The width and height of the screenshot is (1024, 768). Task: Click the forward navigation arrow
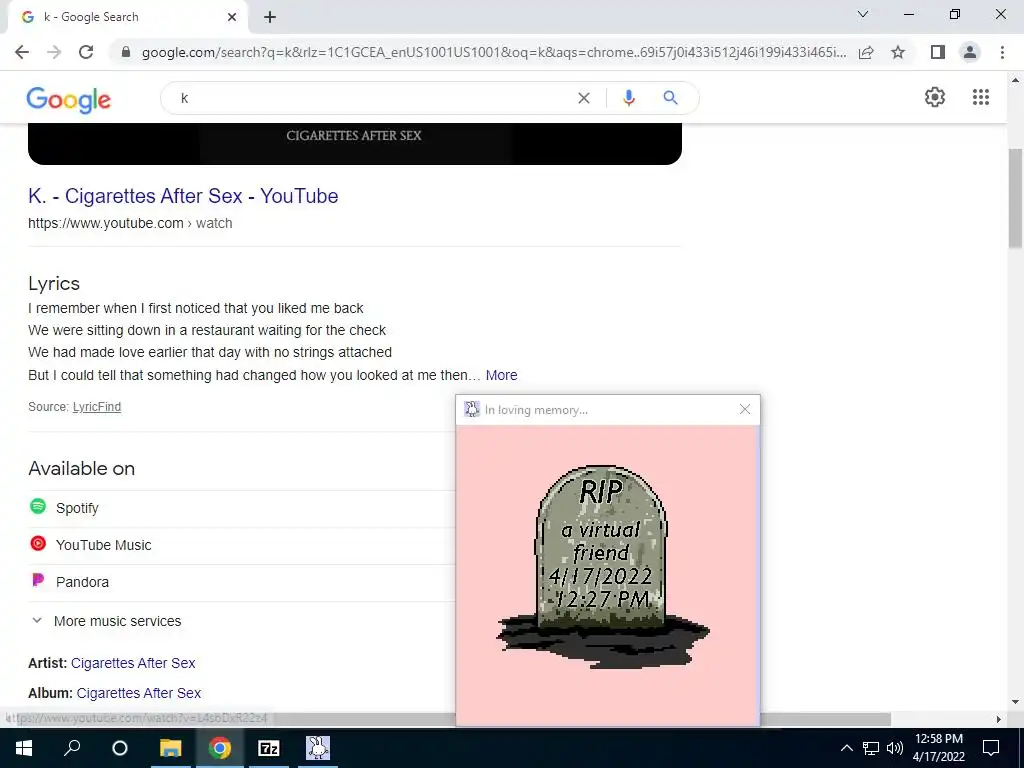(x=54, y=52)
